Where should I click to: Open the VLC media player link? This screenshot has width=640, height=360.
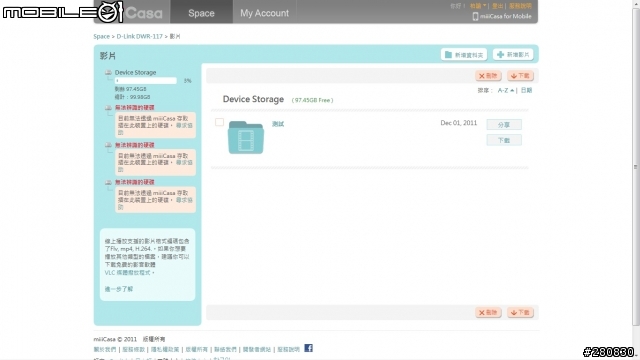pyautogui.click(x=128, y=273)
